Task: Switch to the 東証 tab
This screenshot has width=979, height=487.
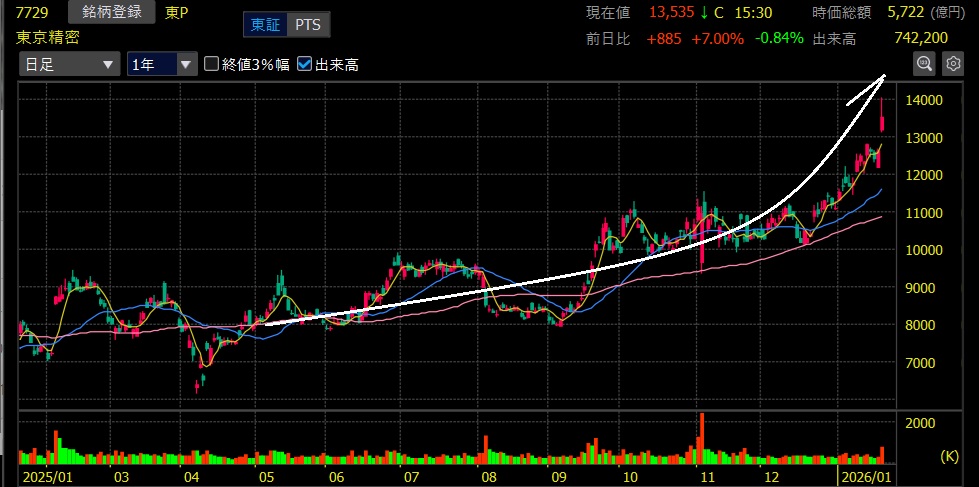Action: click(x=267, y=25)
